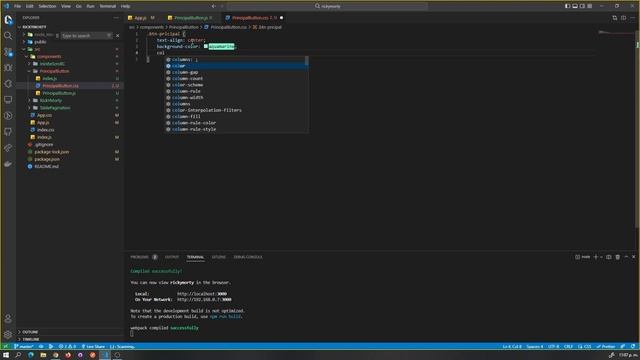Toggle filter button in explorer search box

tap(109, 36)
